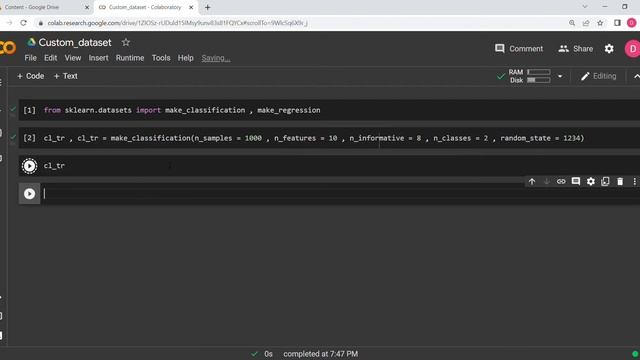Open the View menu

[x=73, y=58]
